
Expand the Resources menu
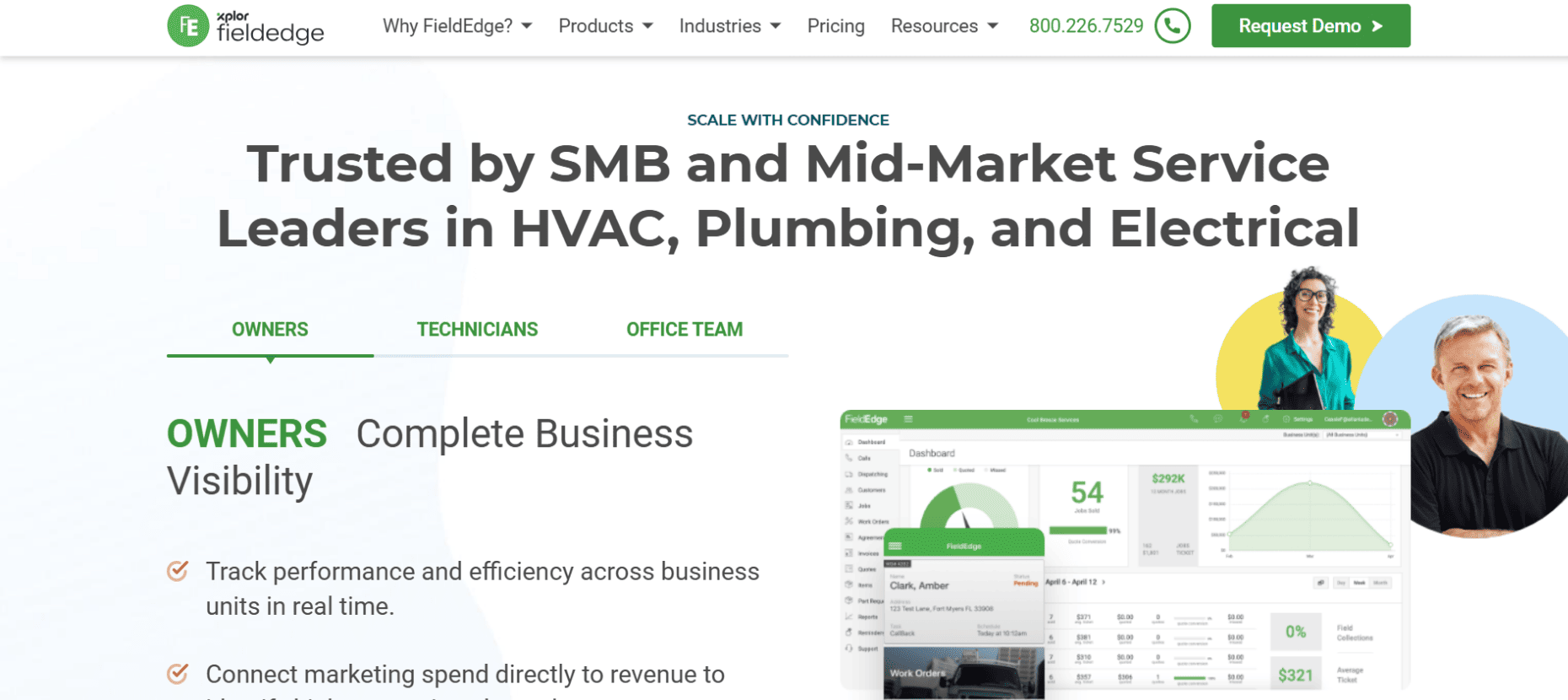[944, 26]
